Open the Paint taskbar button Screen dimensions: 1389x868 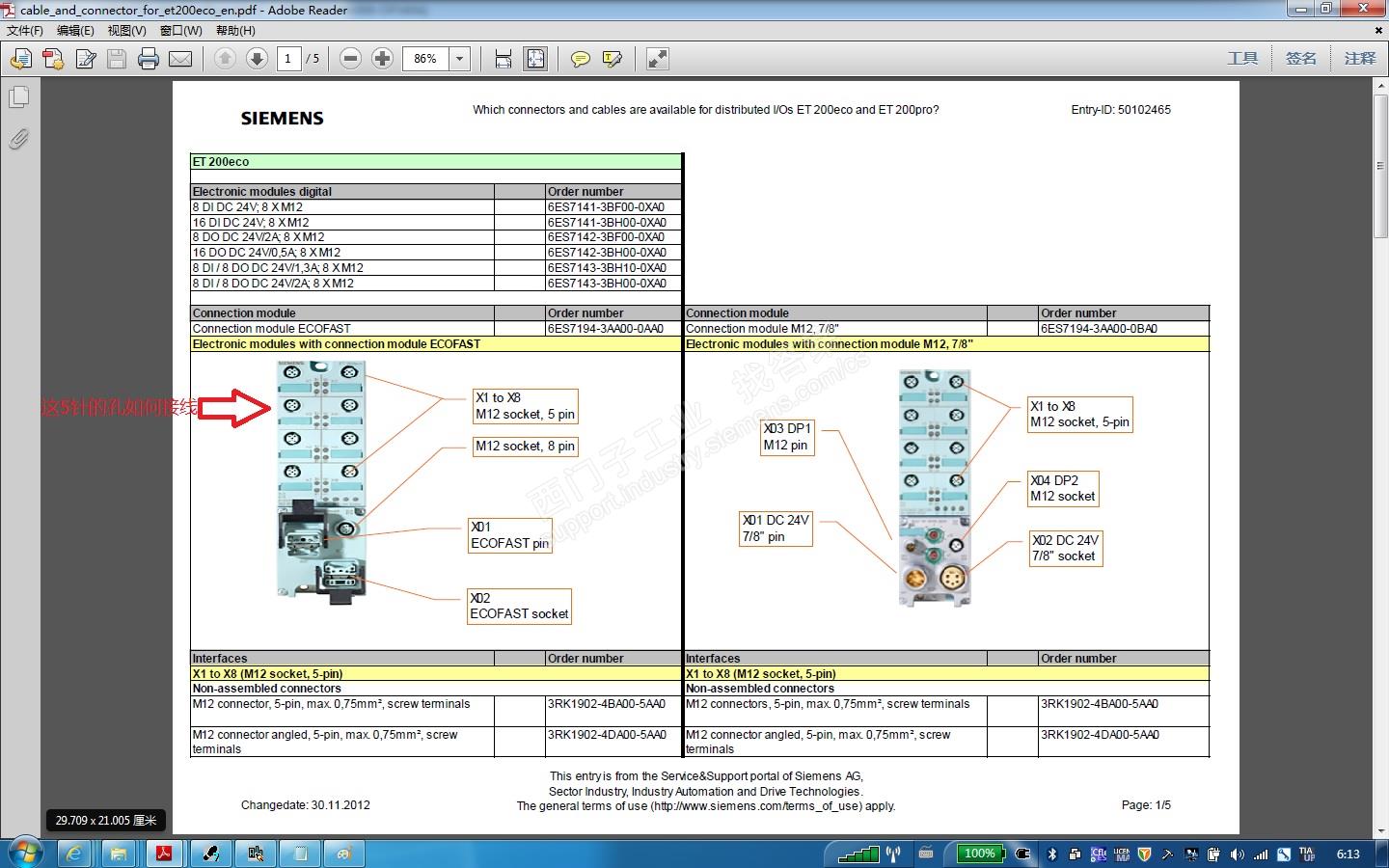(x=345, y=854)
